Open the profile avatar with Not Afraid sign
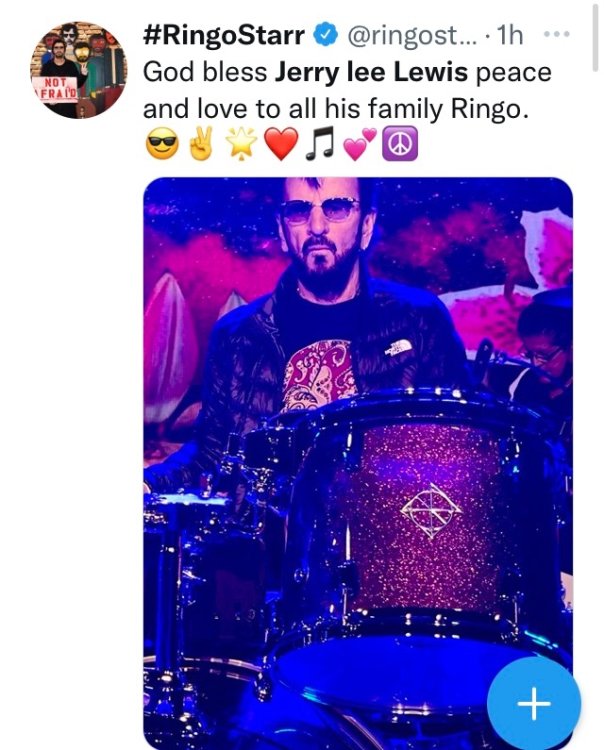Viewport: 604px width, 750px height. pyautogui.click(x=79, y=70)
